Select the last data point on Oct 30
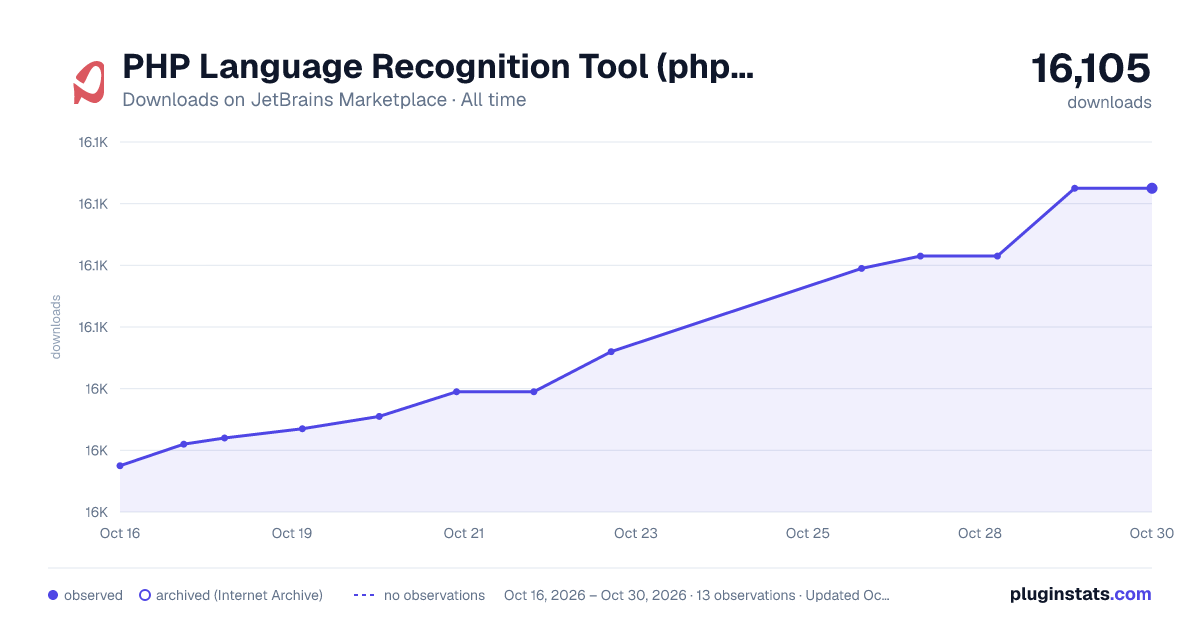1200x630 pixels. click(1152, 188)
